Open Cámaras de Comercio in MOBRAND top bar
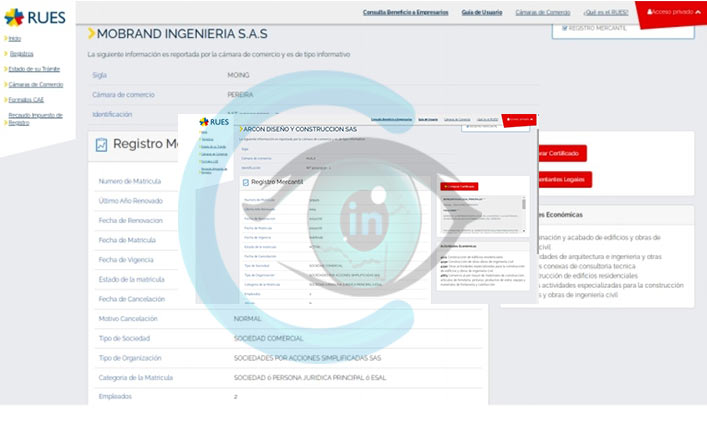 click(x=543, y=12)
